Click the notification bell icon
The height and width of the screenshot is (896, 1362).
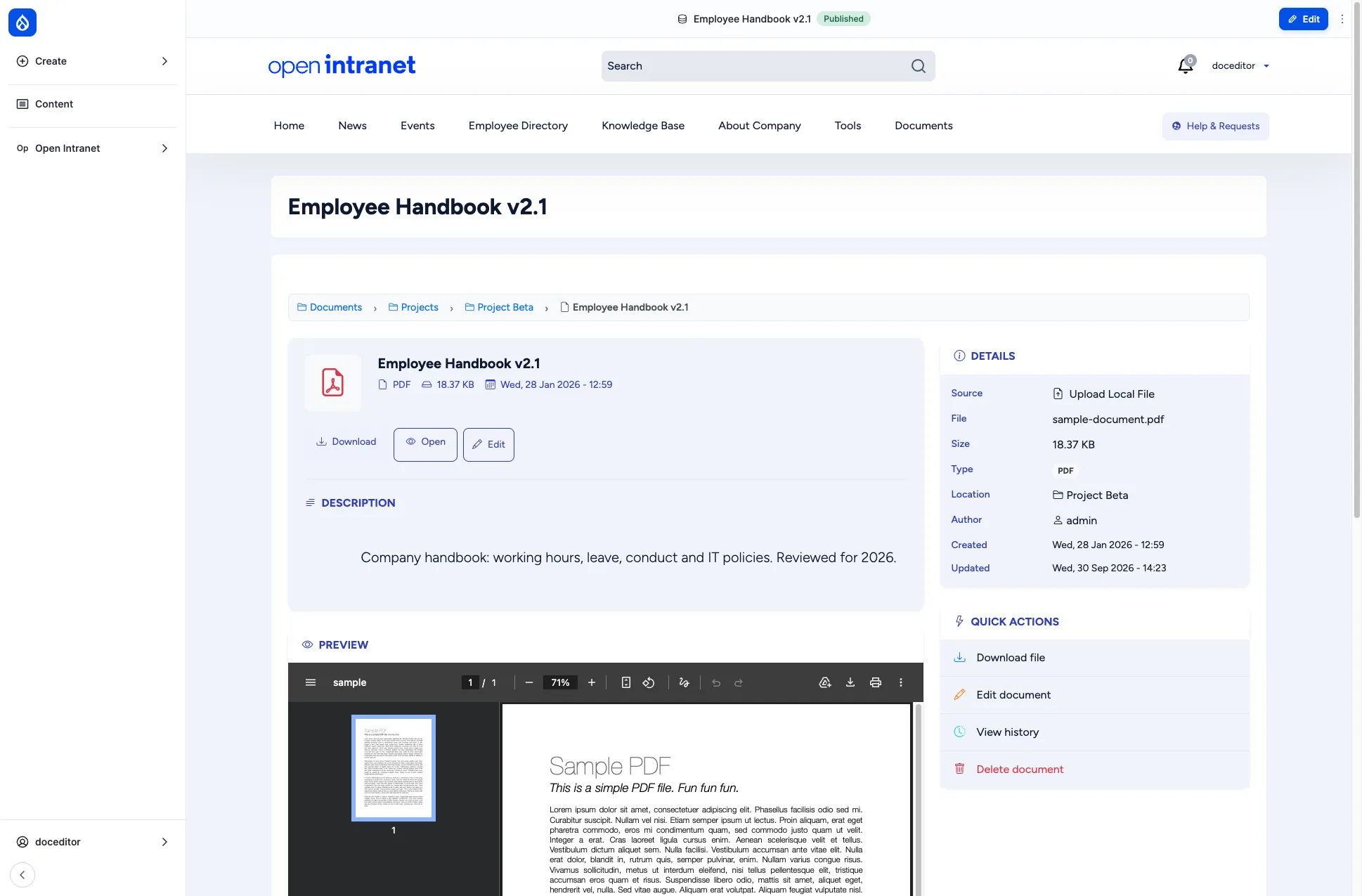pos(1186,65)
